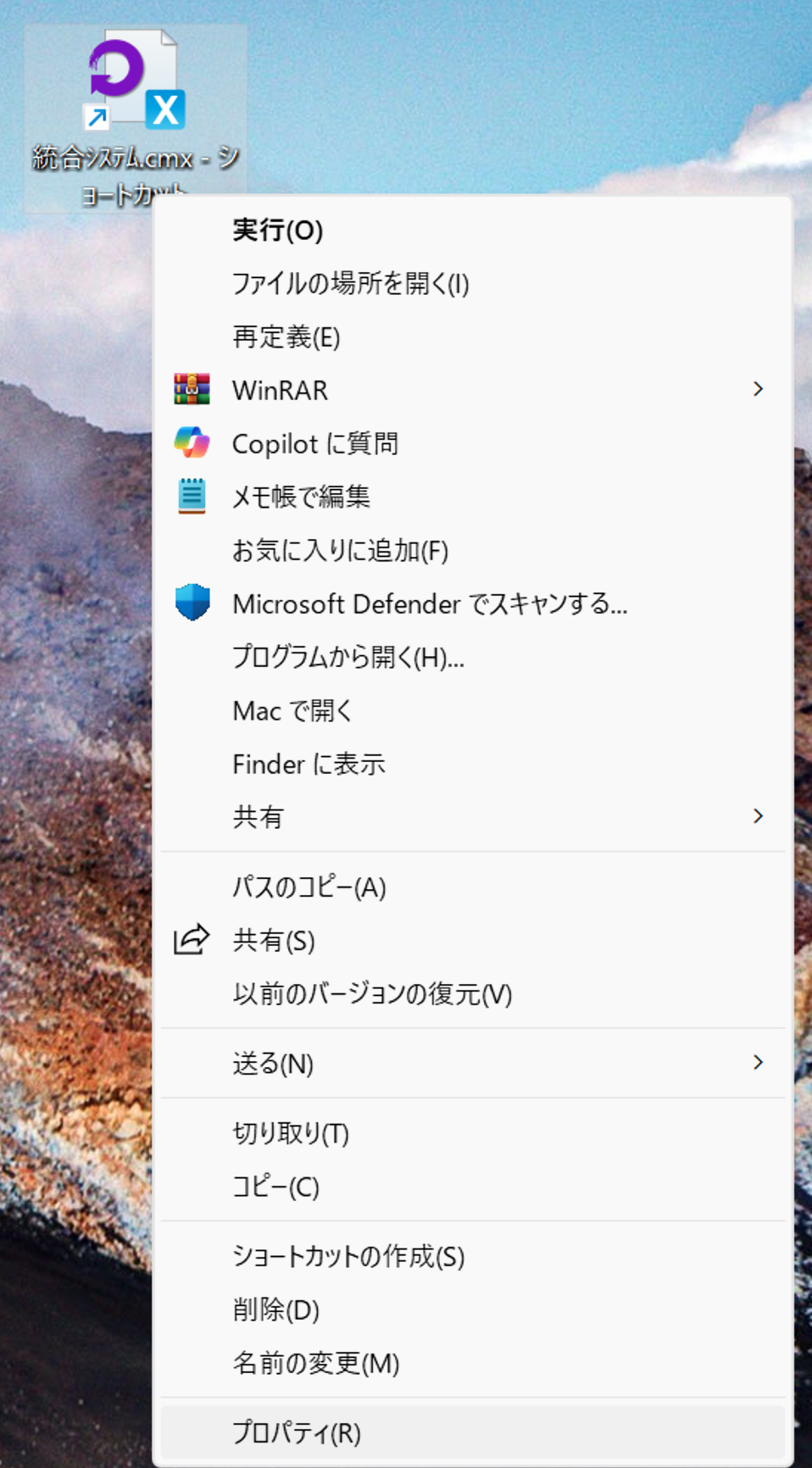Click the Microsoft Defender shield icon
The image size is (812, 1468).
192,603
